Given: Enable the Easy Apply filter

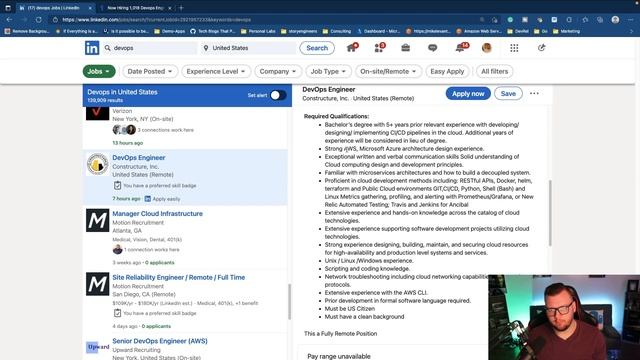Looking at the screenshot, I should [447, 71].
